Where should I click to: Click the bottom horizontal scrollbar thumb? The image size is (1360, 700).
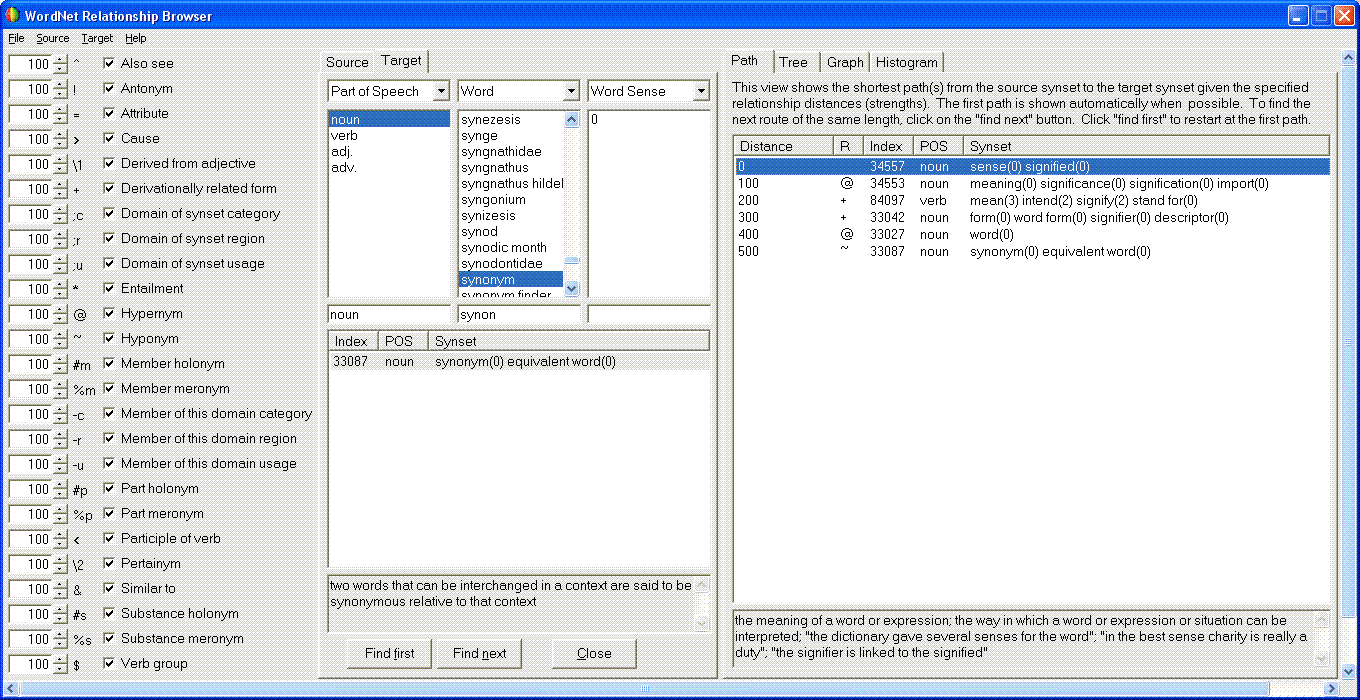(x=644, y=689)
